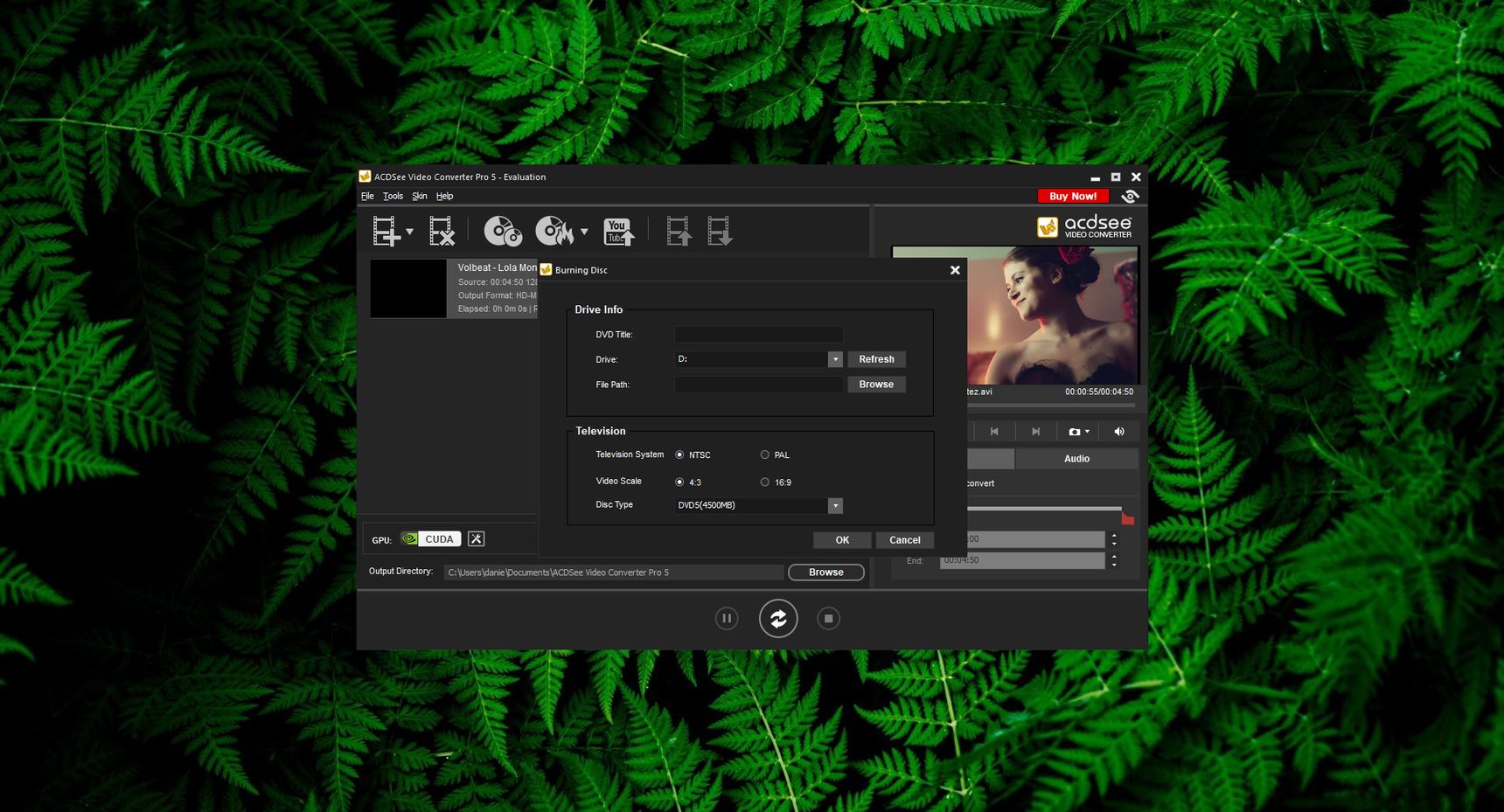Click the Remove video file icon
1504x812 pixels.
click(442, 232)
